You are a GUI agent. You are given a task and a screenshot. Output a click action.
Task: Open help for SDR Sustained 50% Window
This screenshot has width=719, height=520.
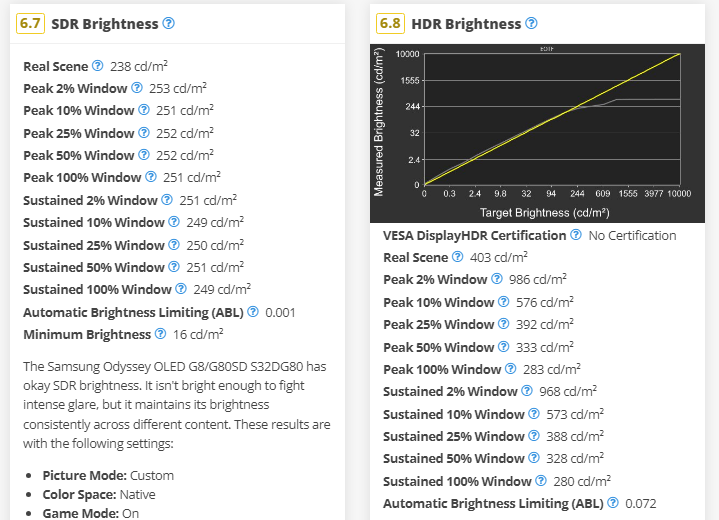(174, 266)
